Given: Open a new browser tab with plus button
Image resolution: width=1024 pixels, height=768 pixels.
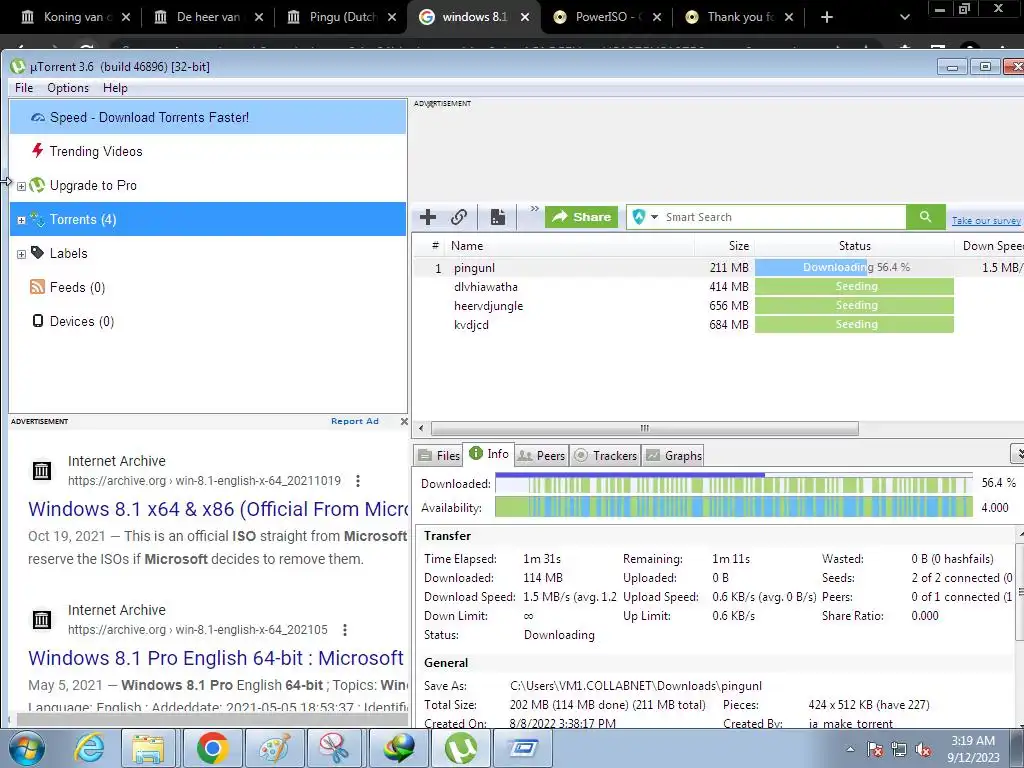Looking at the screenshot, I should (827, 17).
